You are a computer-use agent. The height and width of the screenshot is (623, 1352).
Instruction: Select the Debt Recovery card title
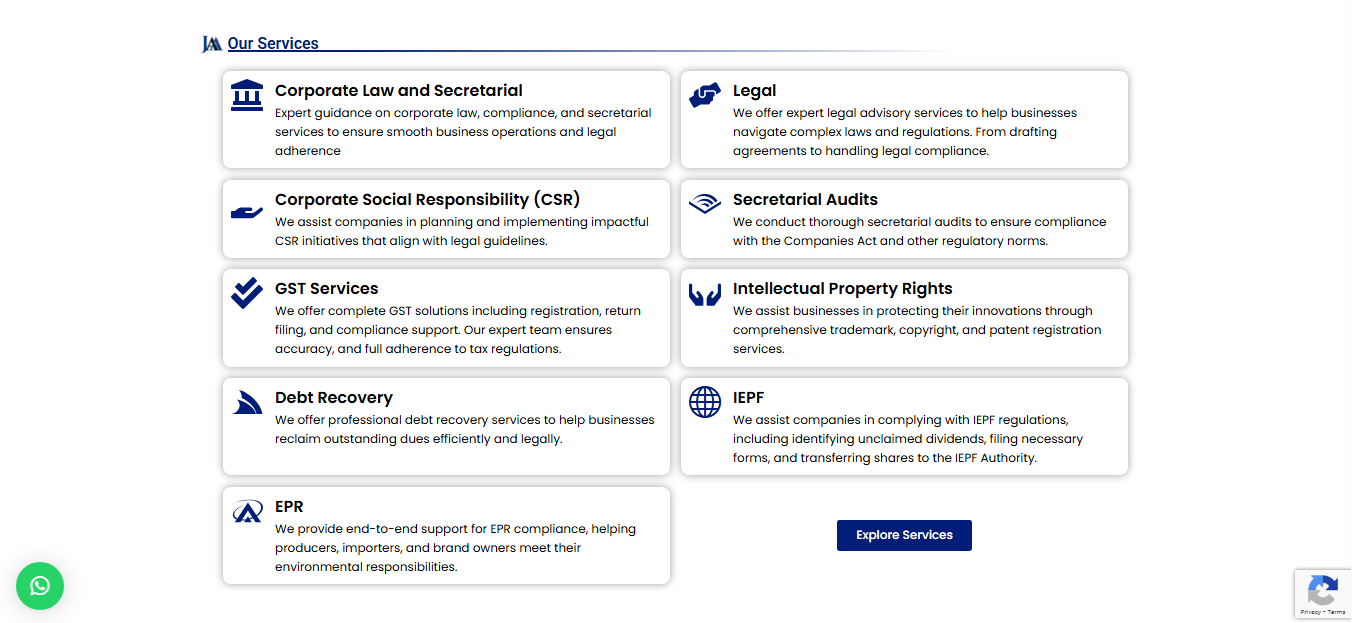[x=334, y=398]
